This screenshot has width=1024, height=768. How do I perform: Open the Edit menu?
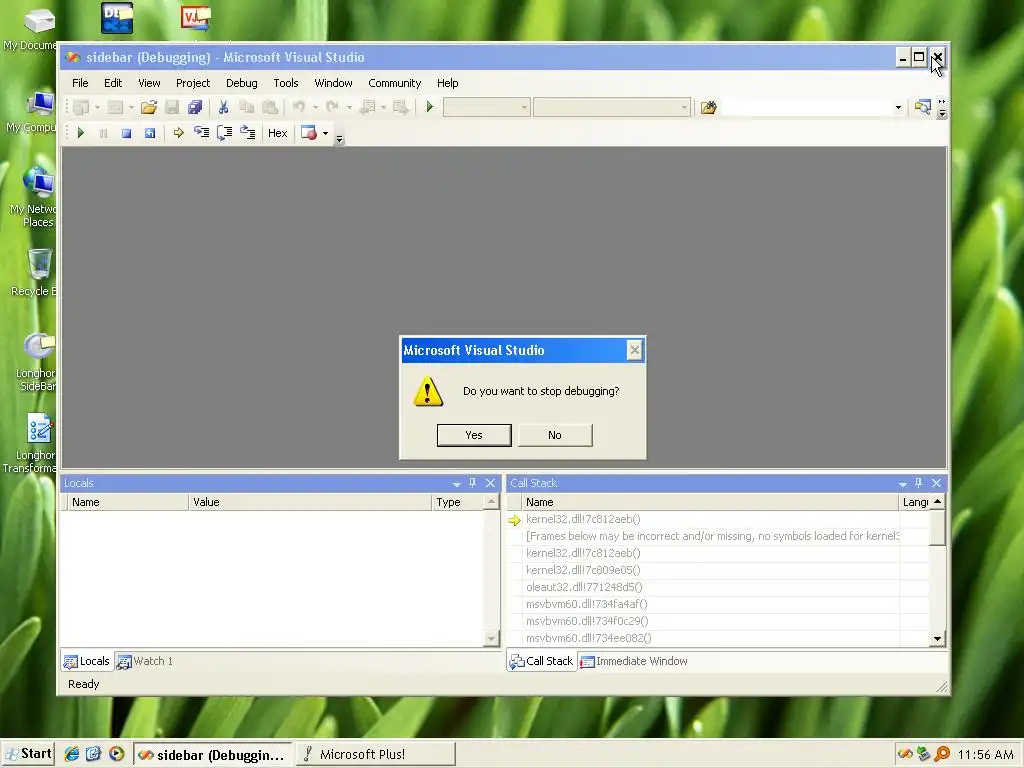[x=112, y=83]
